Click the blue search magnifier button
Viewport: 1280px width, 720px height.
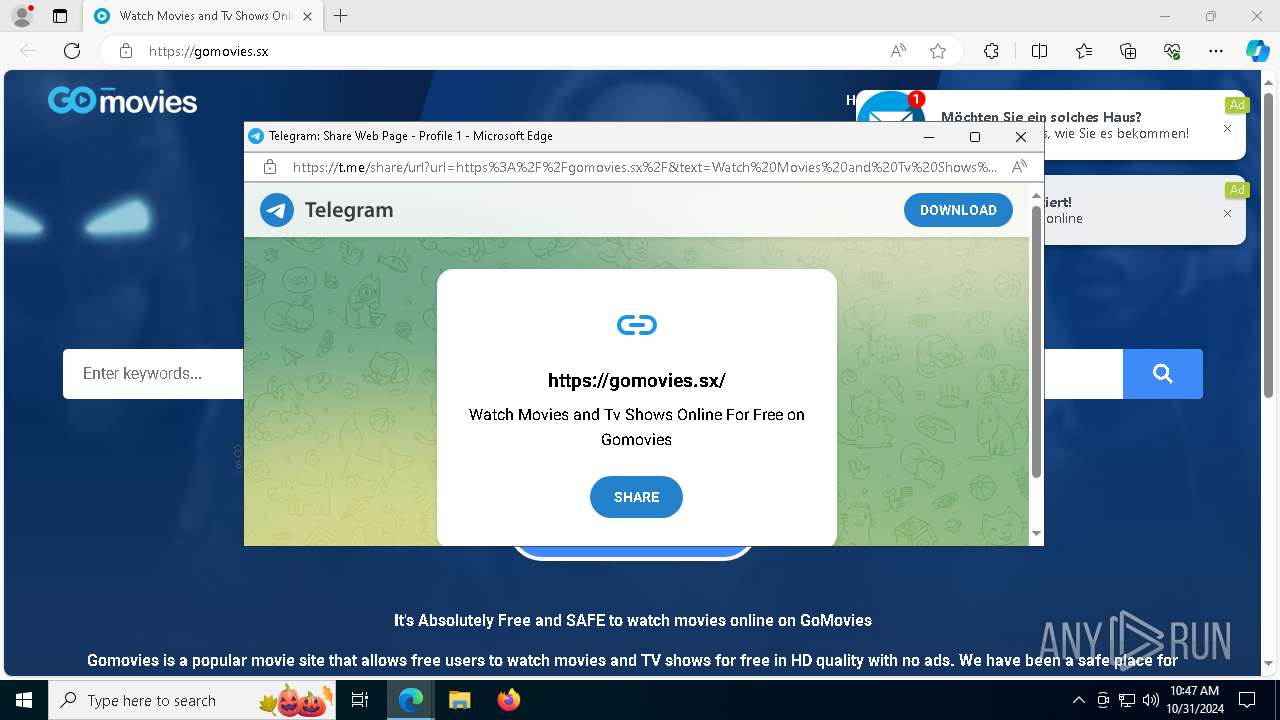coord(1162,374)
